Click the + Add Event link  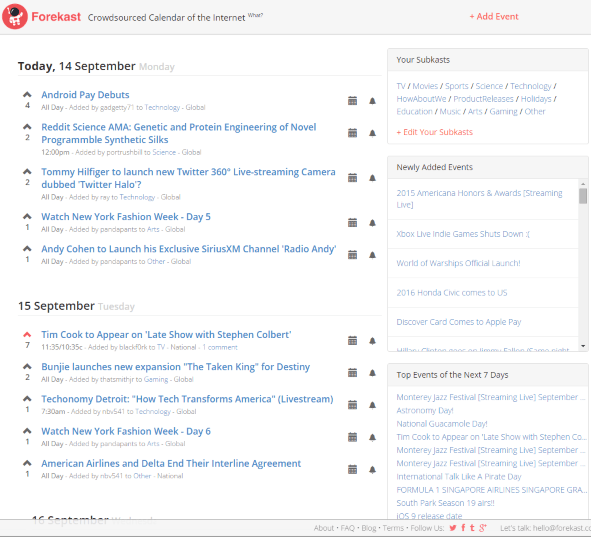pos(494,17)
